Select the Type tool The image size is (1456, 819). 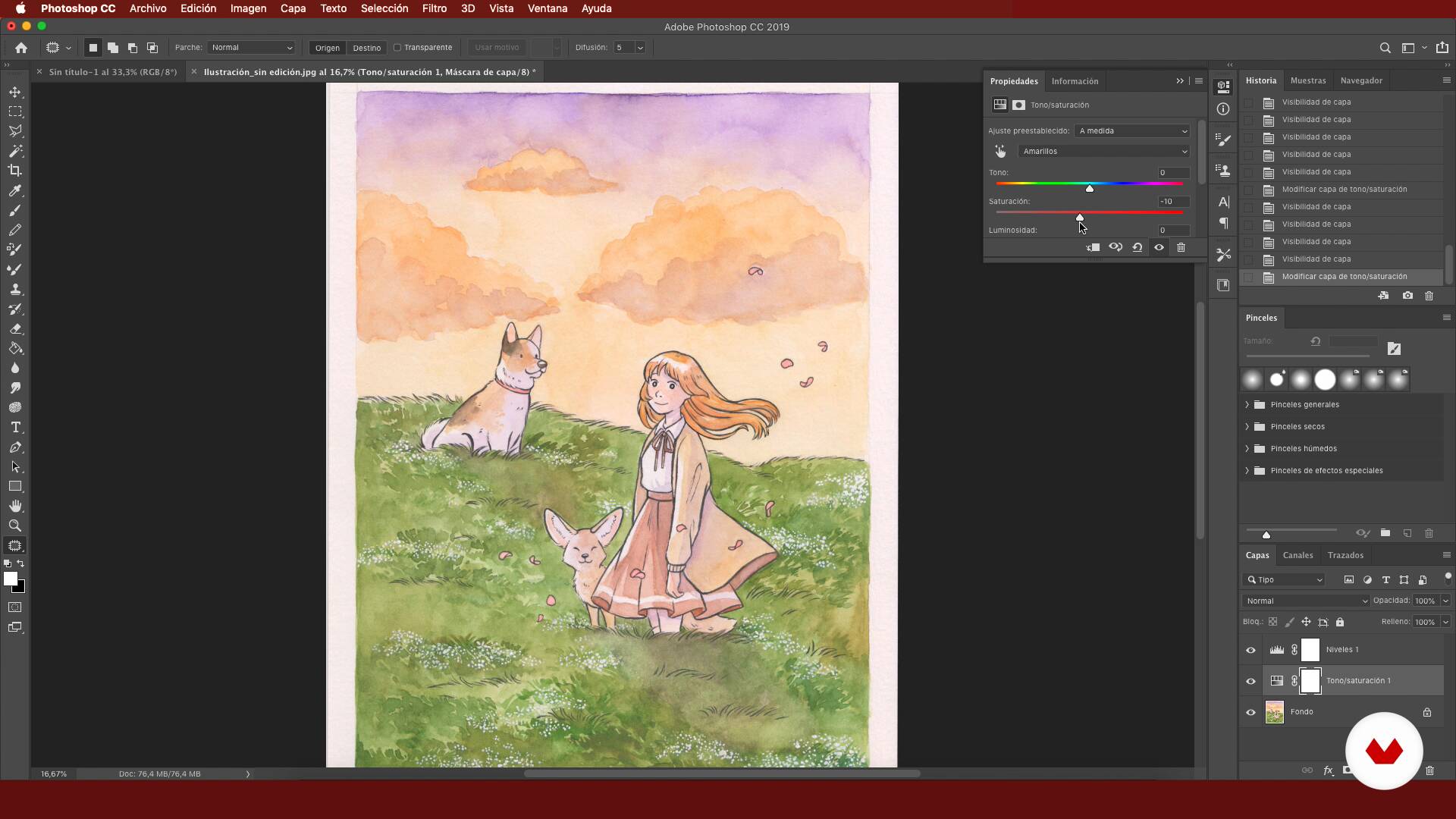(15, 427)
